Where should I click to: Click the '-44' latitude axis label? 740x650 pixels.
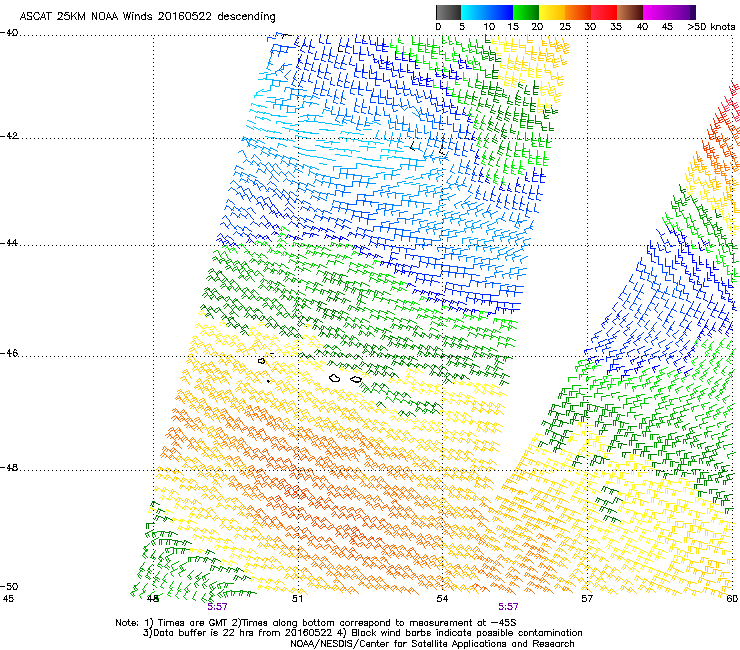9,243
